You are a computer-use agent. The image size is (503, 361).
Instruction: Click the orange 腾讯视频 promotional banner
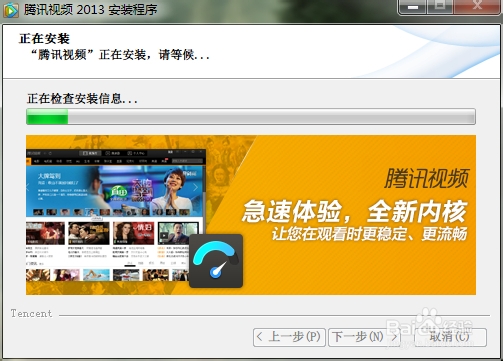tap(251, 215)
